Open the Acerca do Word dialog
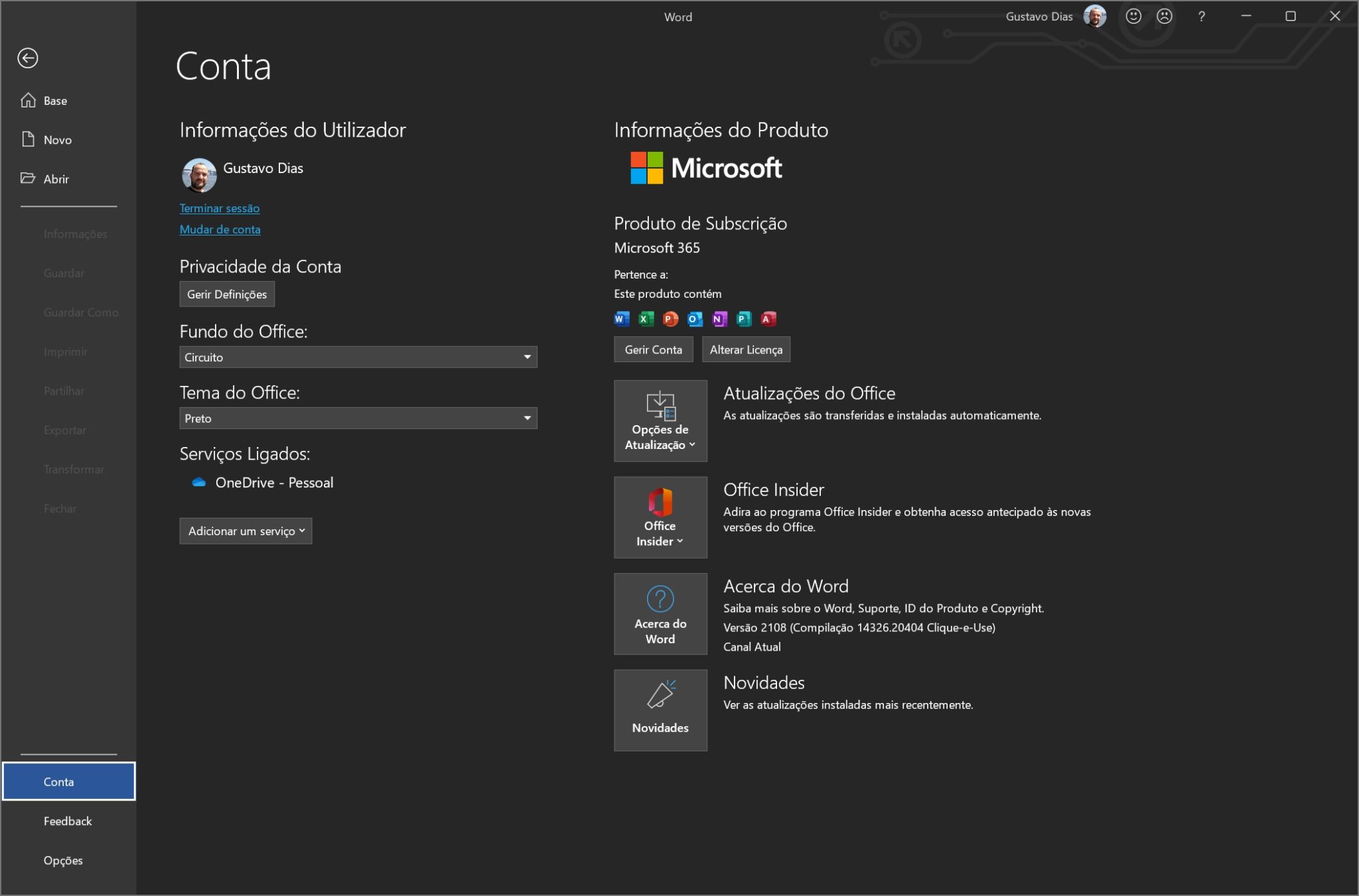This screenshot has height=896, width=1359. [x=660, y=614]
